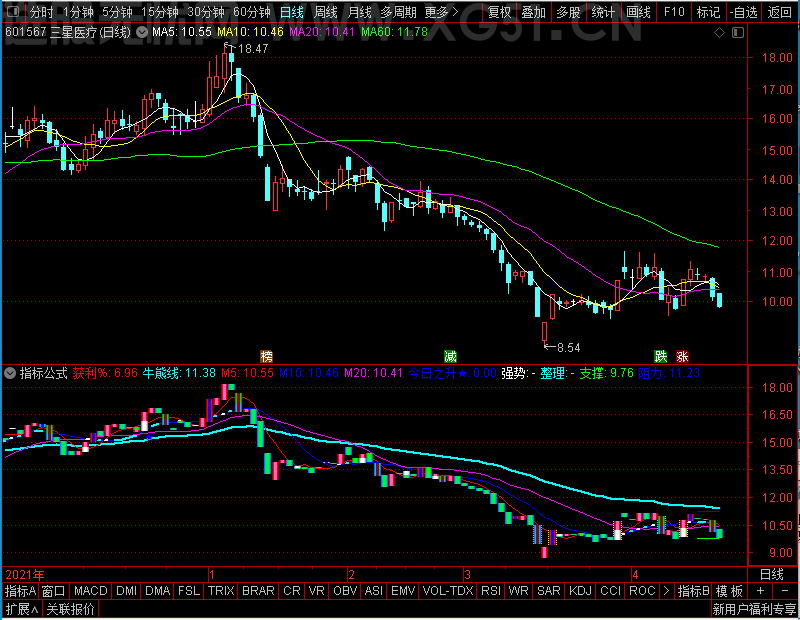Click the 复权 button

pyautogui.click(x=499, y=12)
